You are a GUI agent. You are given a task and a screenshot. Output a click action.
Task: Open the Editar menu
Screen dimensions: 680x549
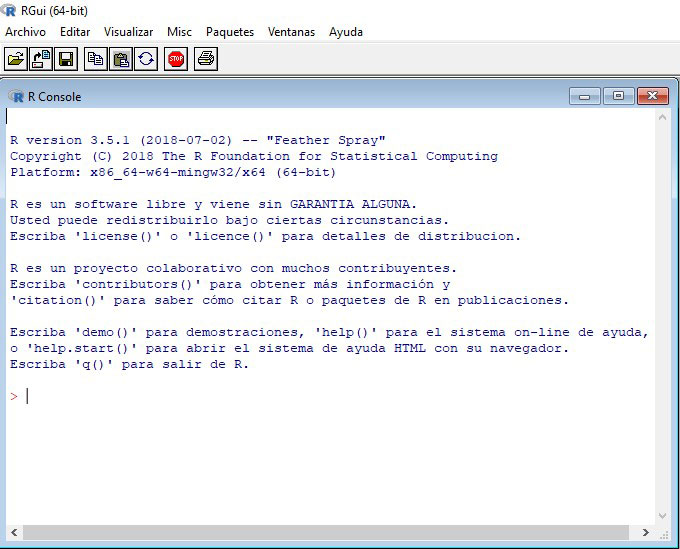click(75, 32)
